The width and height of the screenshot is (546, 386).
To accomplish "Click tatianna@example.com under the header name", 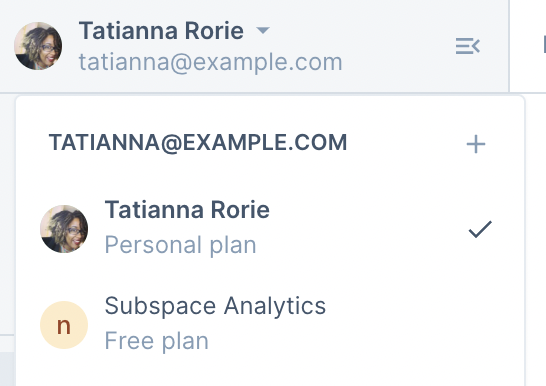I will pos(211,63).
